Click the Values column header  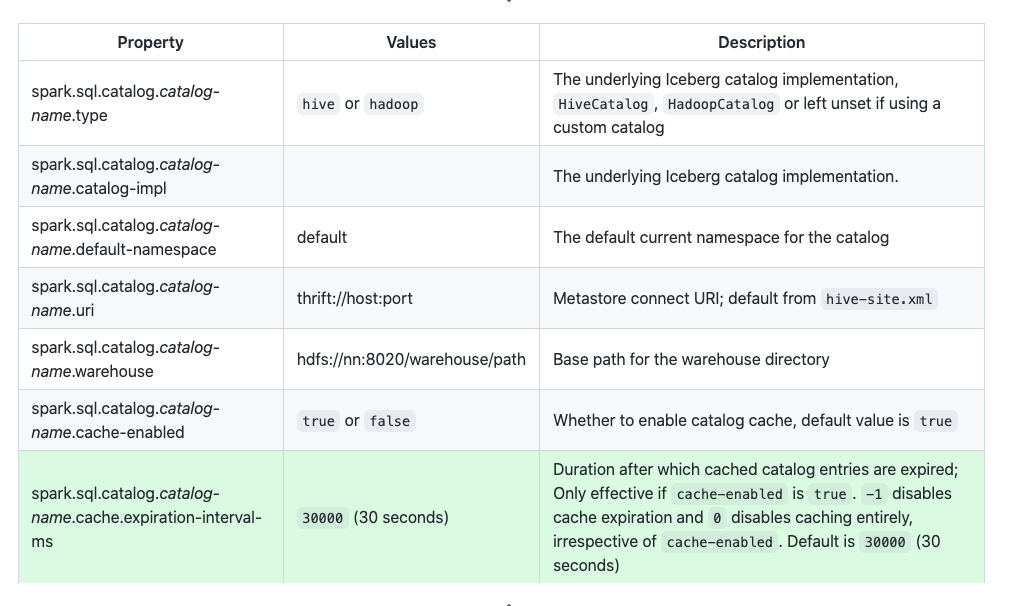pos(411,42)
